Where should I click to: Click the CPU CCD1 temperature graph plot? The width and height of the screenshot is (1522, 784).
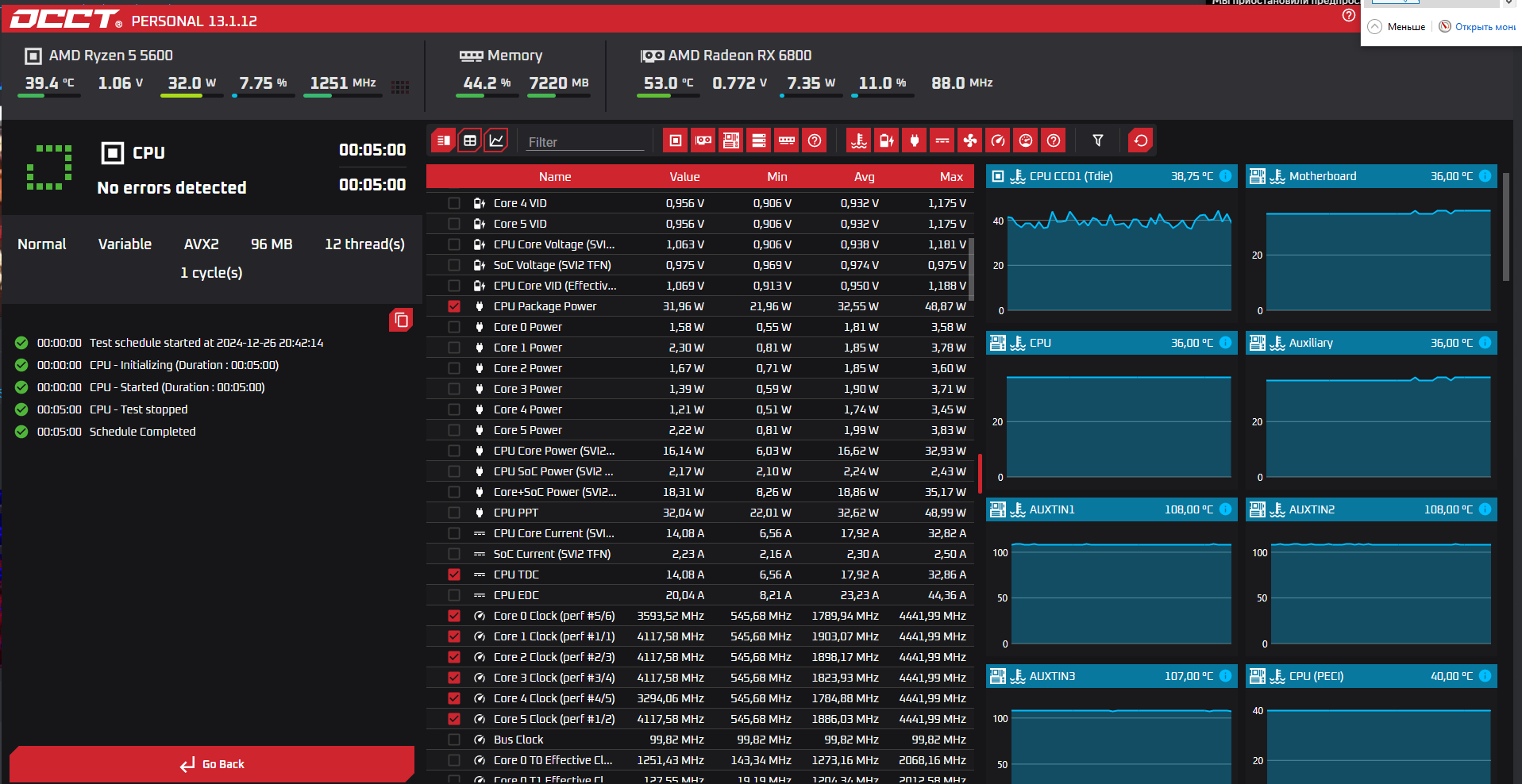tap(1119, 260)
